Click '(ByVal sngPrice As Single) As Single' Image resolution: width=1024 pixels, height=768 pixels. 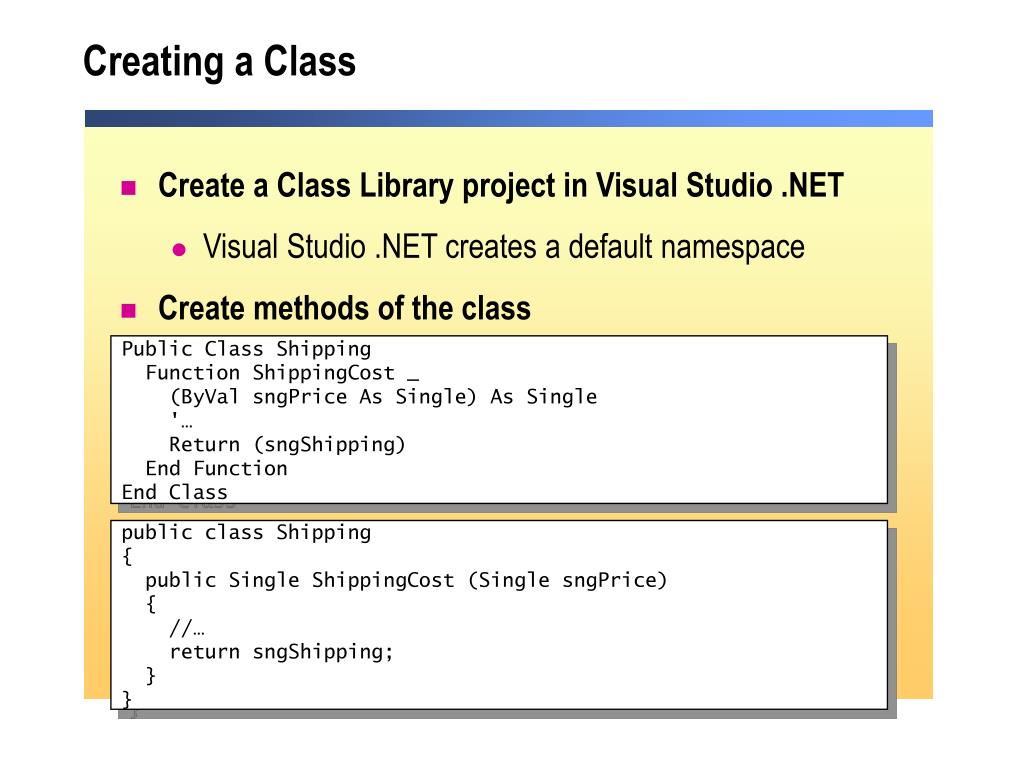[x=383, y=397]
